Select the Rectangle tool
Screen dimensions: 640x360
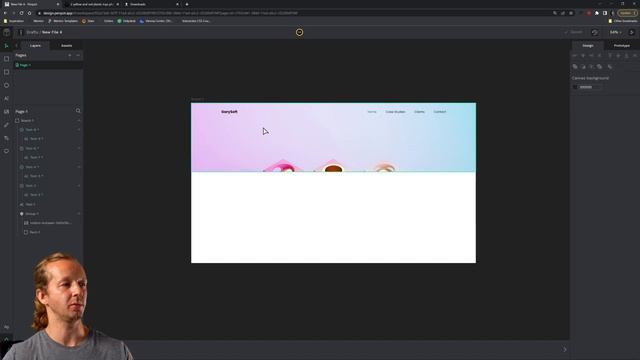click(x=6, y=72)
